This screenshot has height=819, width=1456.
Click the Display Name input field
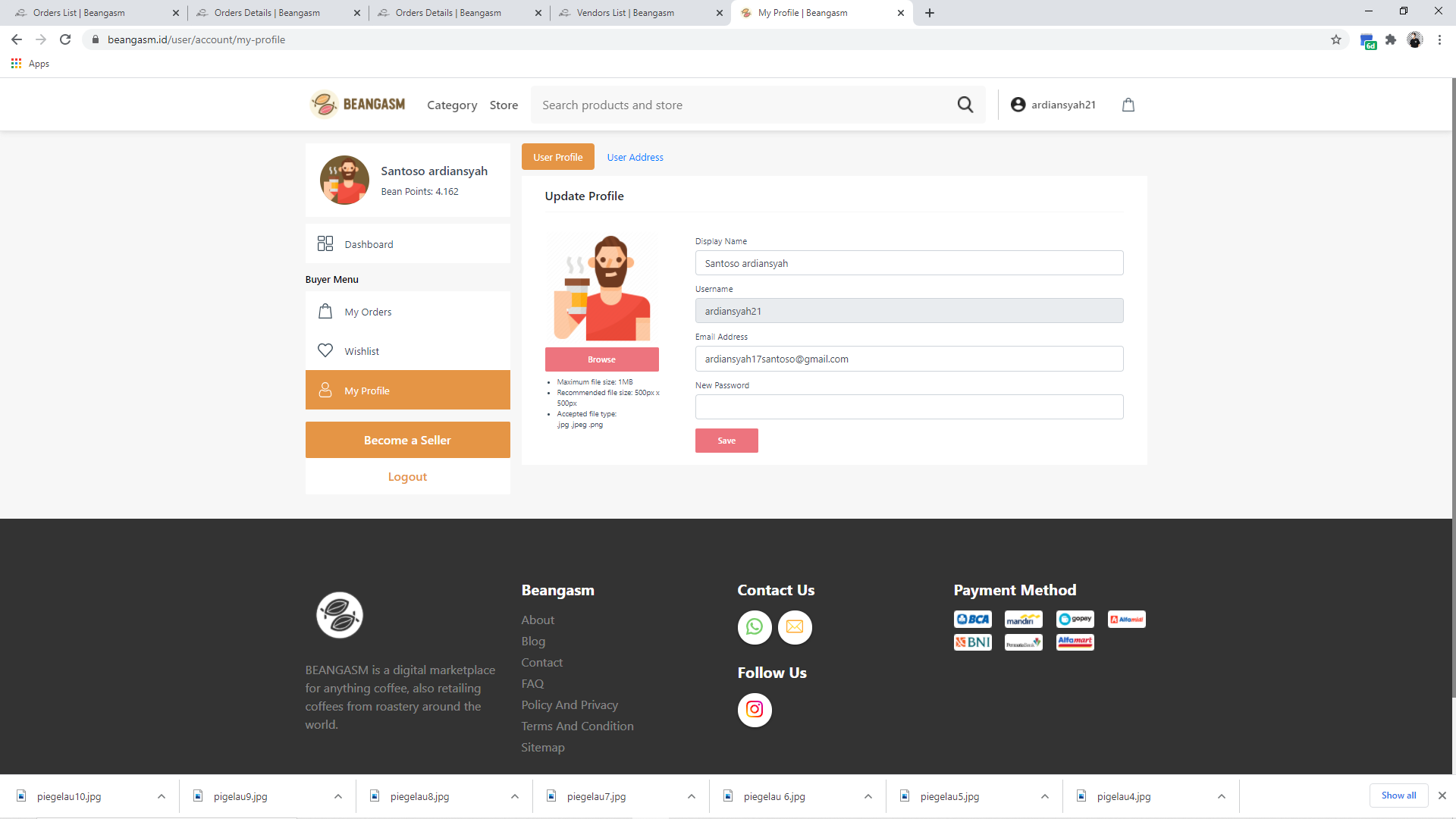coord(909,263)
